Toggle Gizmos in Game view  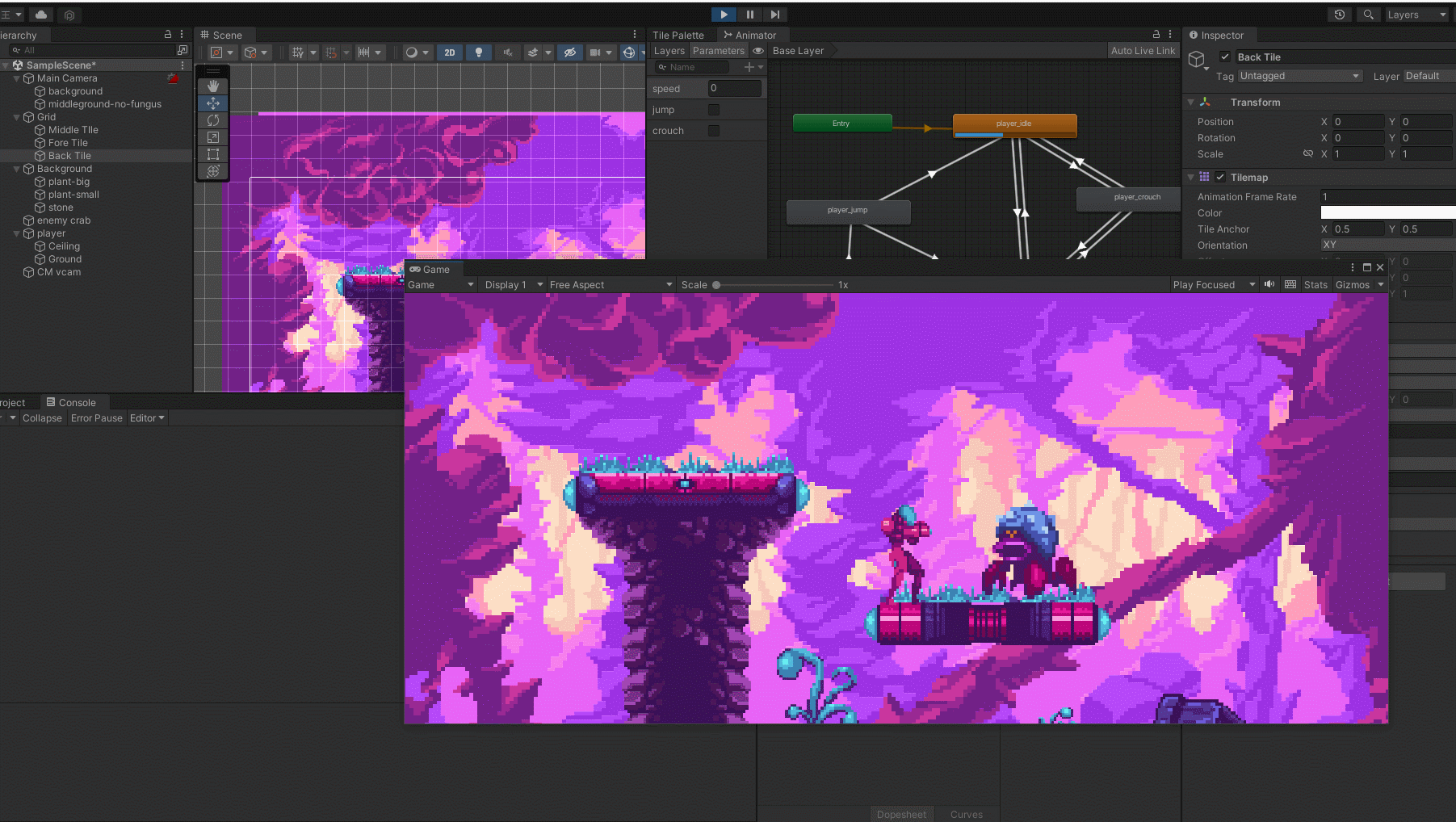(x=1353, y=284)
